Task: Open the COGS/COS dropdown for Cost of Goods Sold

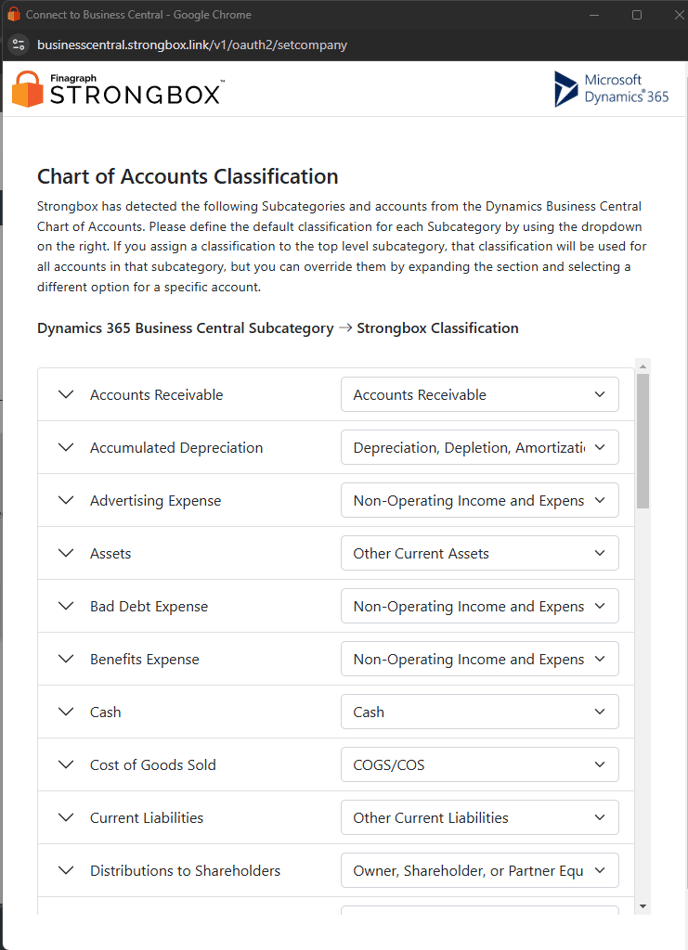Action: click(x=480, y=764)
